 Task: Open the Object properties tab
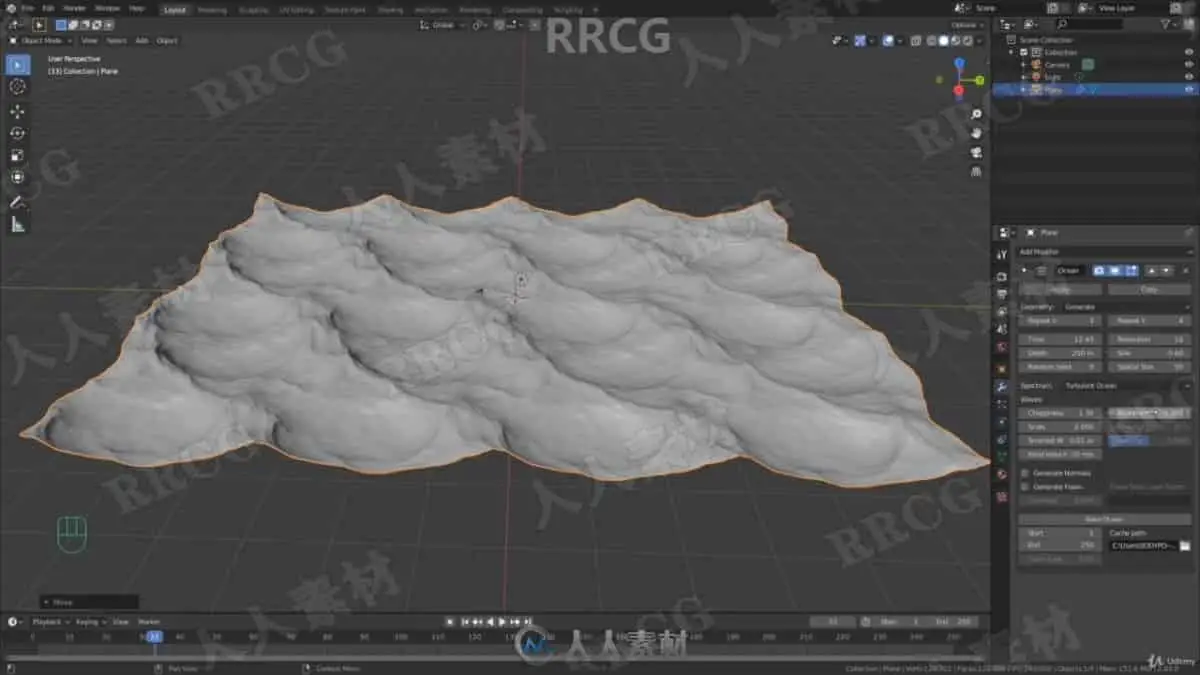click(1001, 367)
